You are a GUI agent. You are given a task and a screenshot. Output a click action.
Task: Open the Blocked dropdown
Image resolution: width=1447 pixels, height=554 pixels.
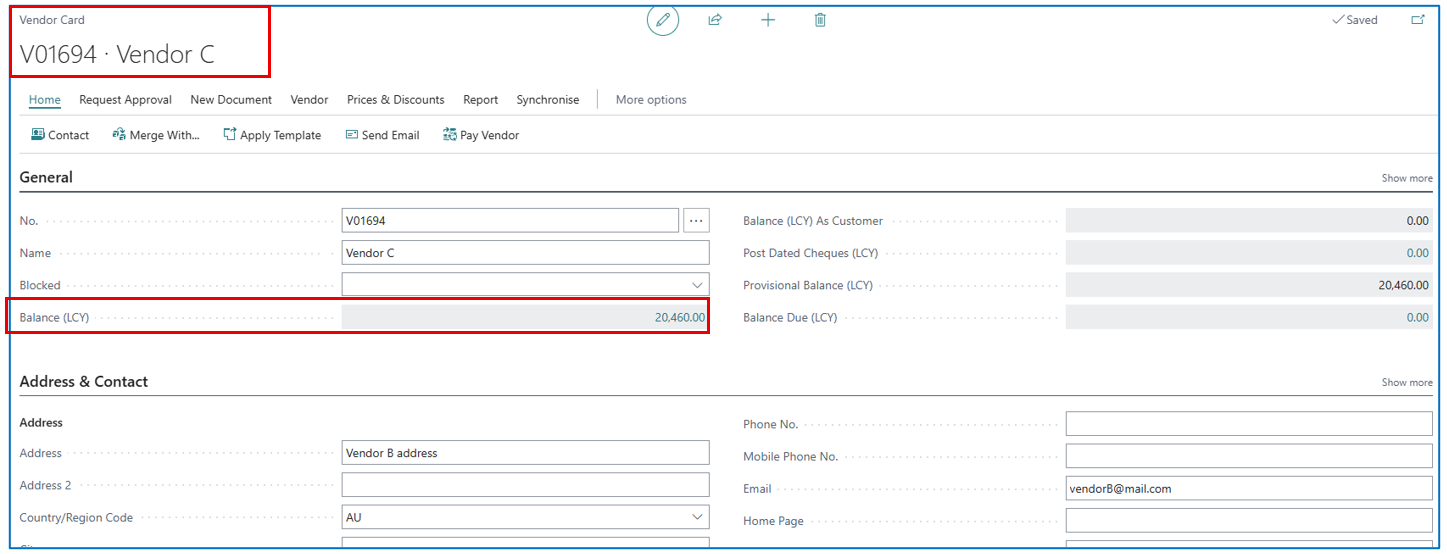point(697,285)
